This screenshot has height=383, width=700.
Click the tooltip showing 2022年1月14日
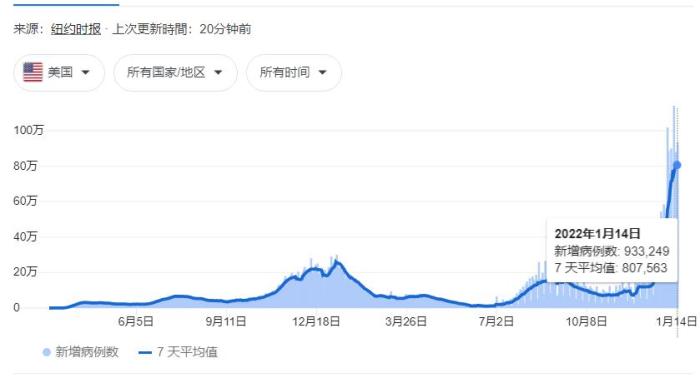pos(612,251)
